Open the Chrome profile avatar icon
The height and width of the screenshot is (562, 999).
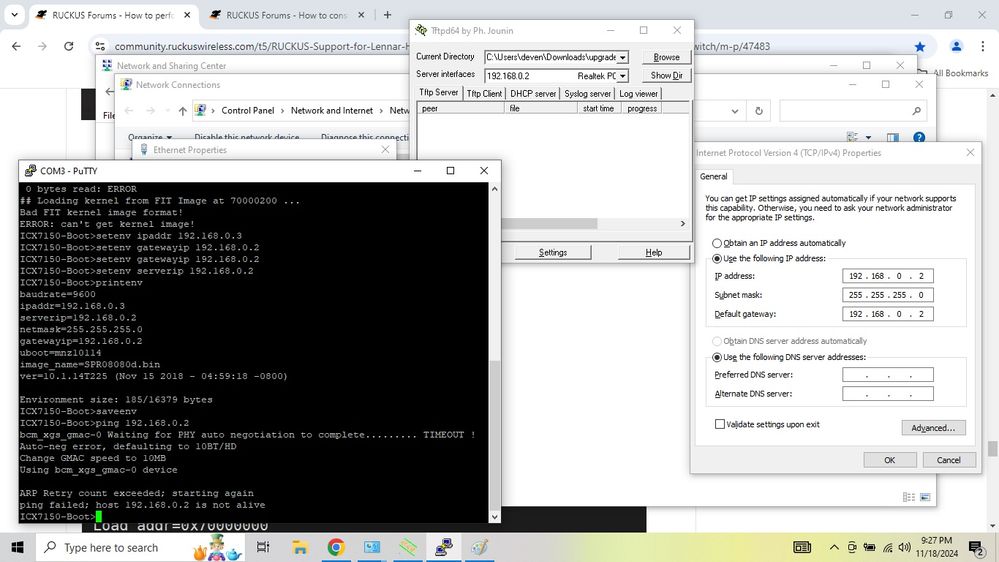tap(957, 46)
